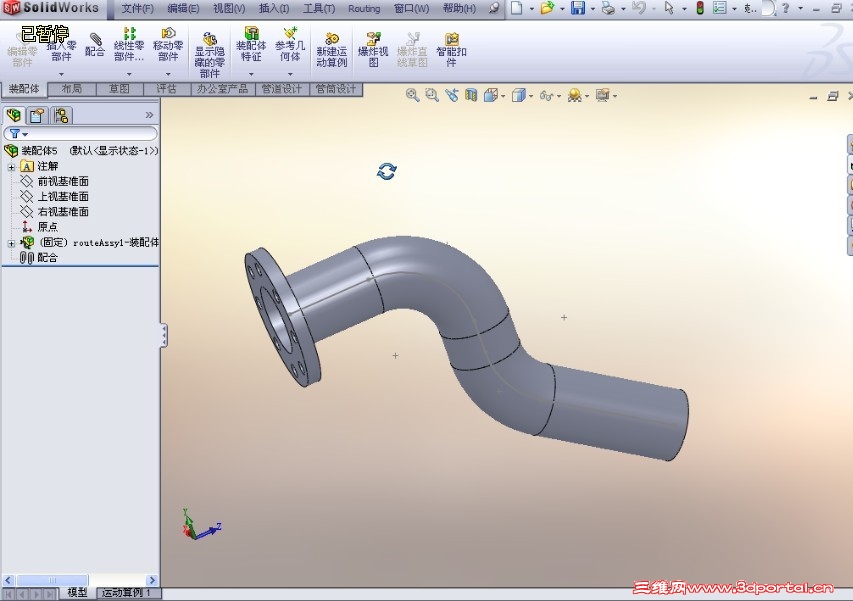Click the New document icon
853x601 pixels.
point(517,8)
